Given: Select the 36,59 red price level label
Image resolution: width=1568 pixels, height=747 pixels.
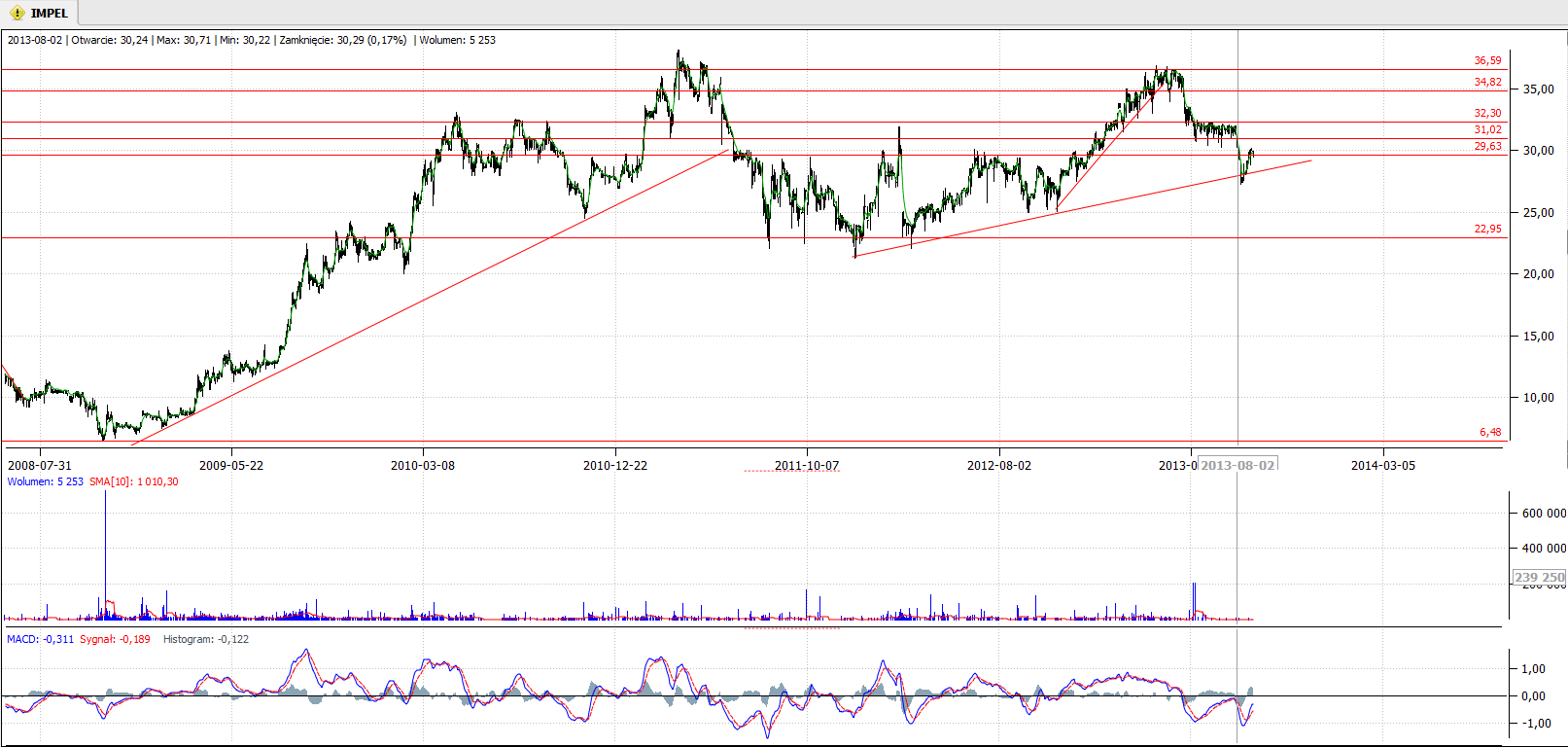Looking at the screenshot, I should pos(1487,60).
